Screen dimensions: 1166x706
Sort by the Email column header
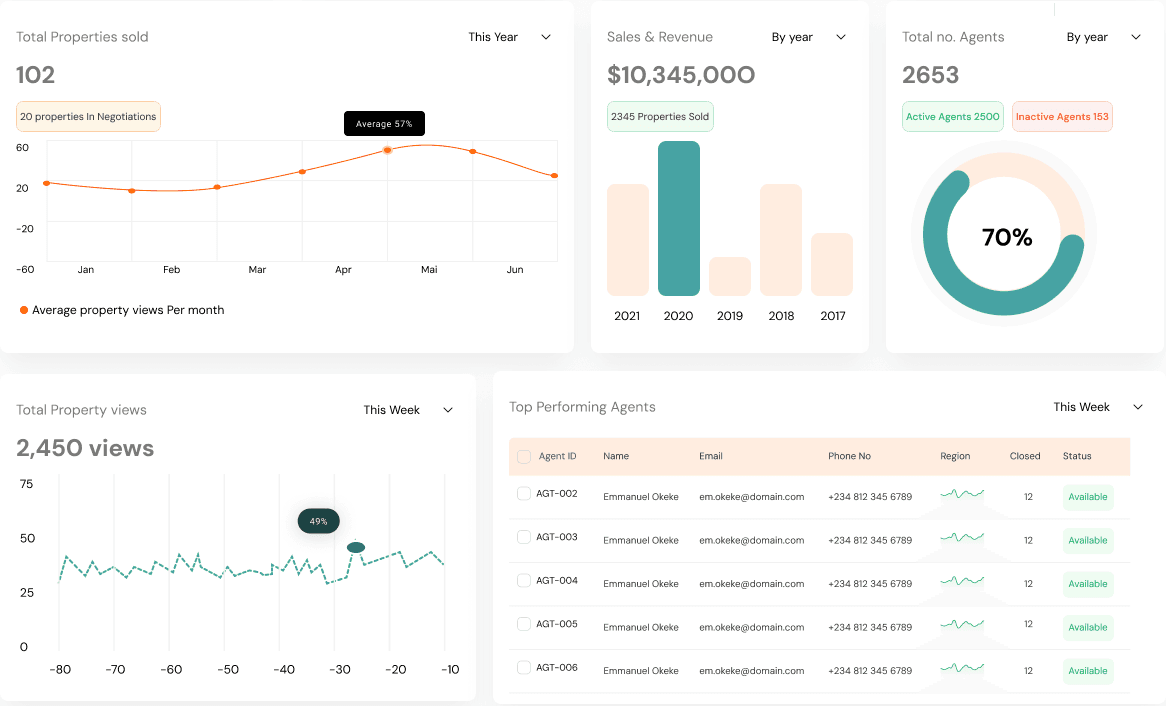tap(711, 456)
